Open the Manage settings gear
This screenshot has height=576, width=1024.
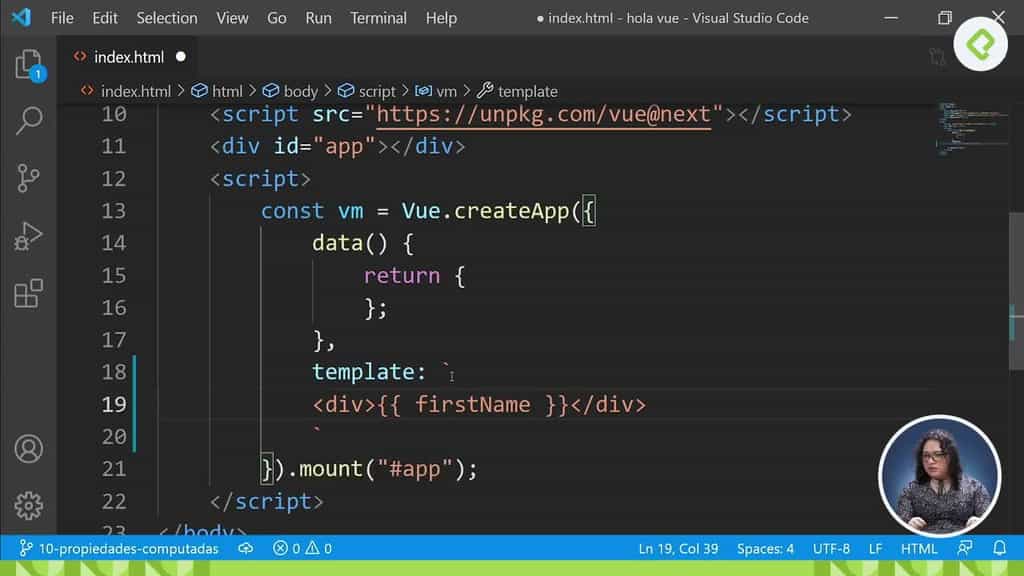pos(29,506)
